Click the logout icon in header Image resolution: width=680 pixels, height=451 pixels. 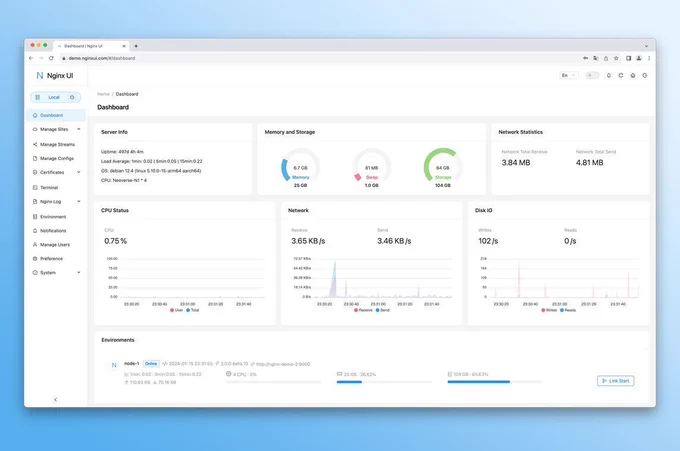click(645, 75)
